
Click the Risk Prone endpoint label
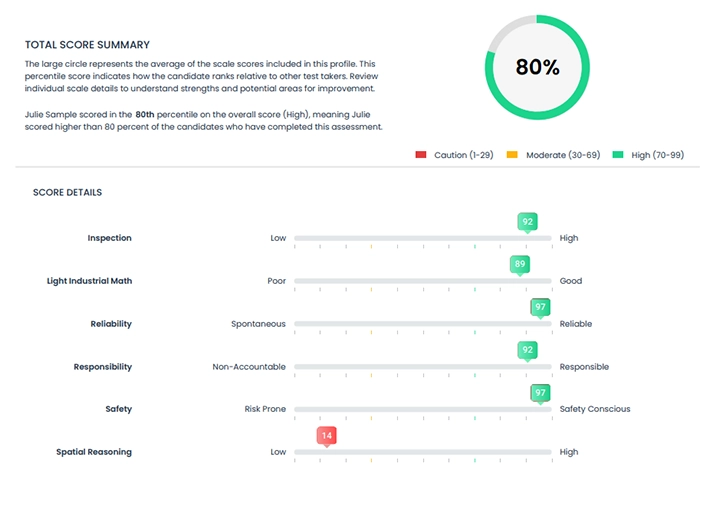coord(265,409)
